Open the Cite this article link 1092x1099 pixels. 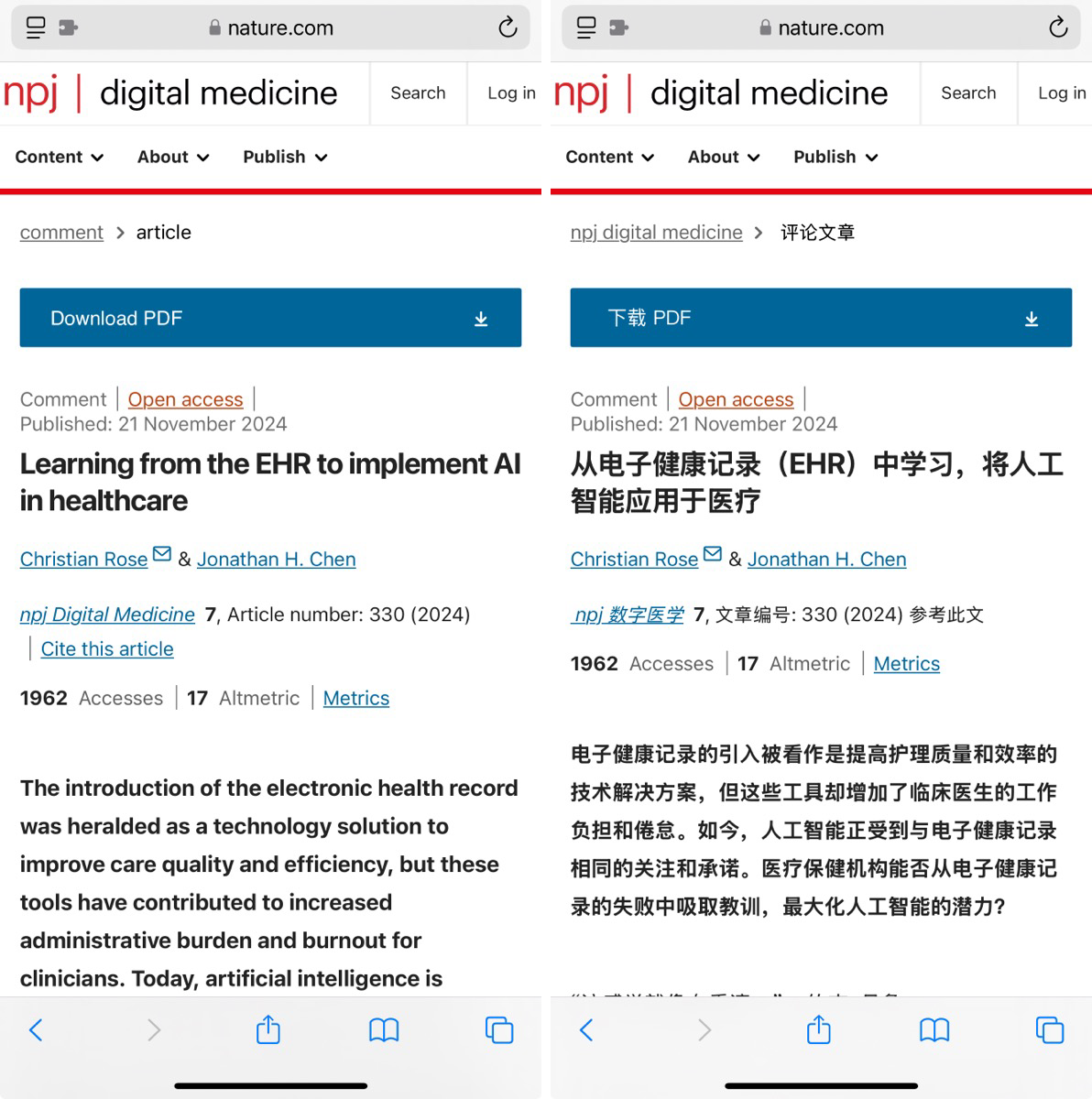(x=107, y=649)
